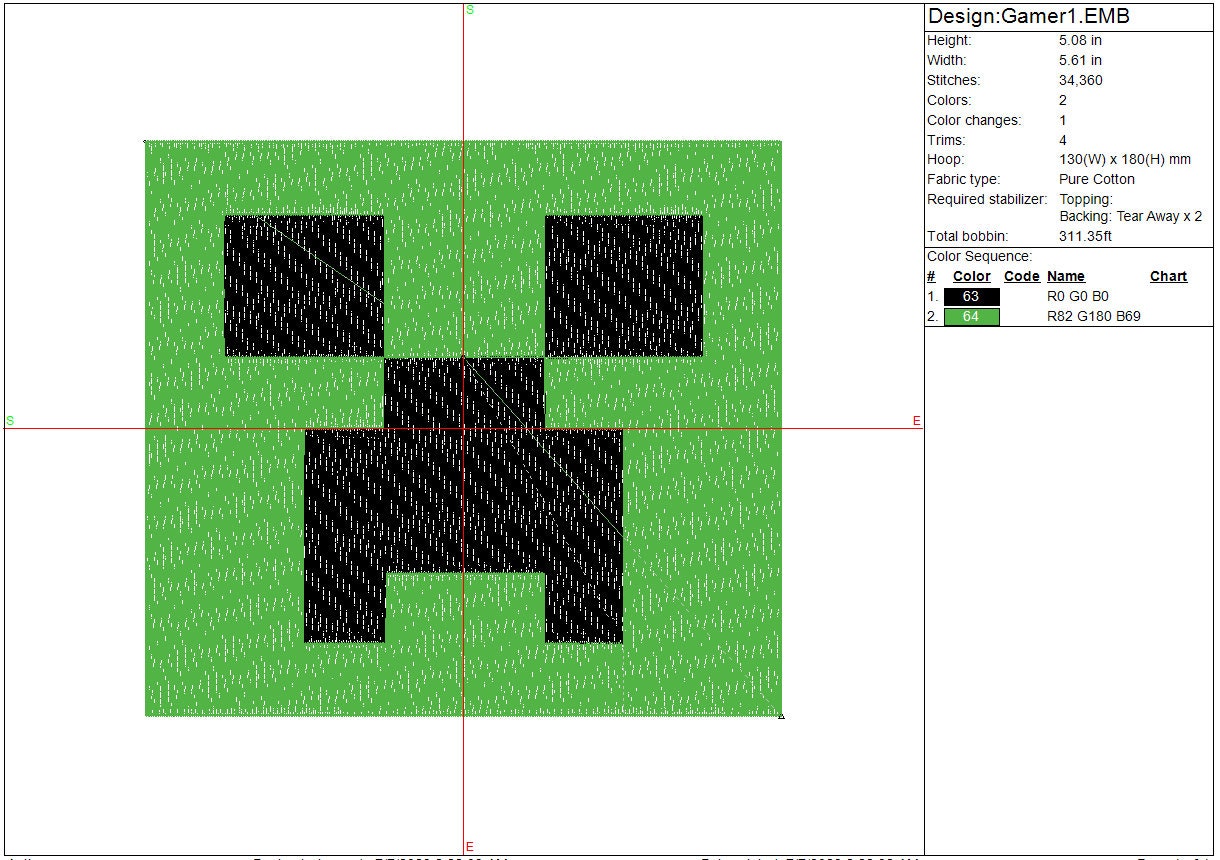Click the underlined Code column header
Screen dimensions: 1220x860
(1021, 277)
